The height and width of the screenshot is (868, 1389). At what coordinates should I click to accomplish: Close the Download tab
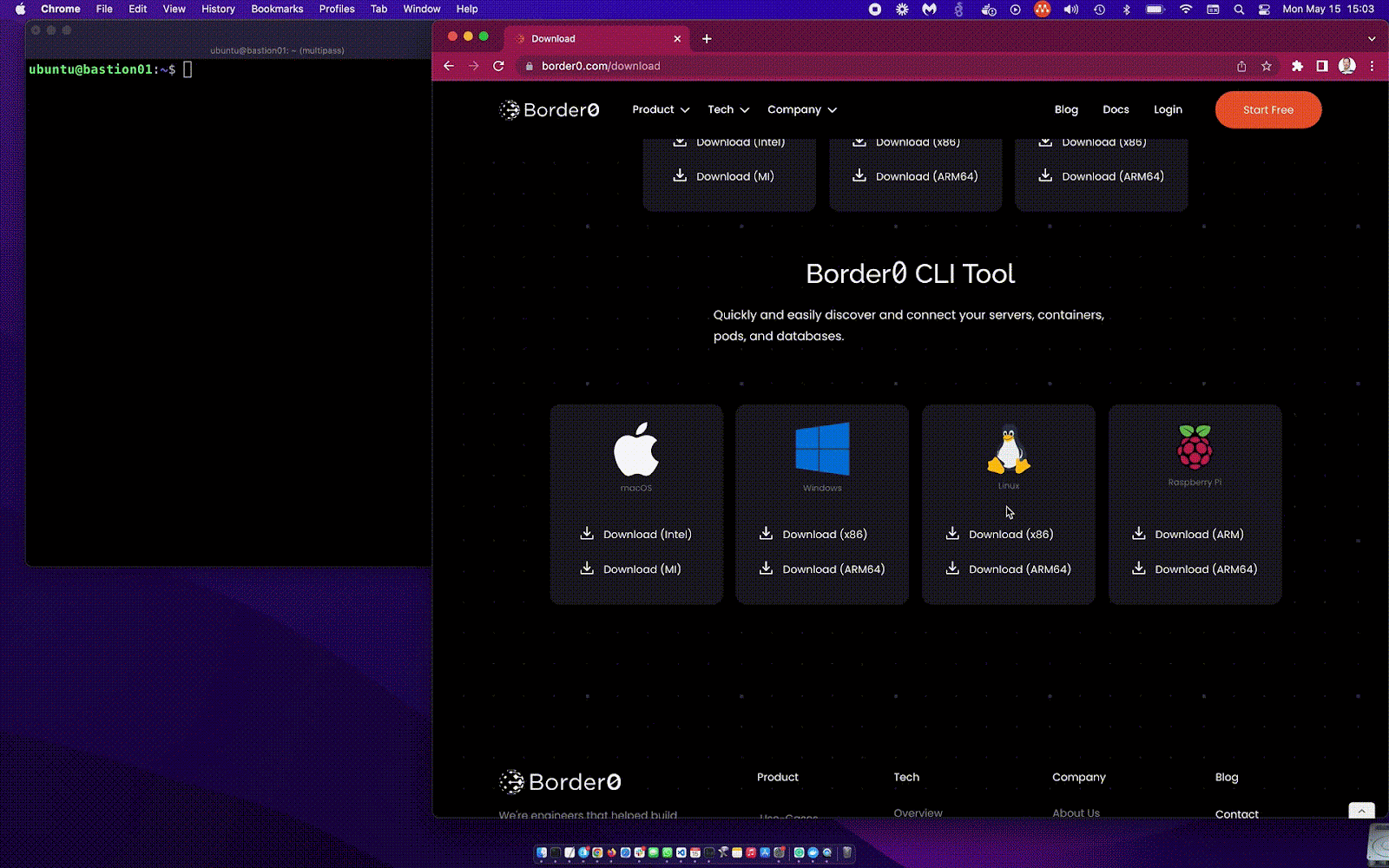coord(677,38)
